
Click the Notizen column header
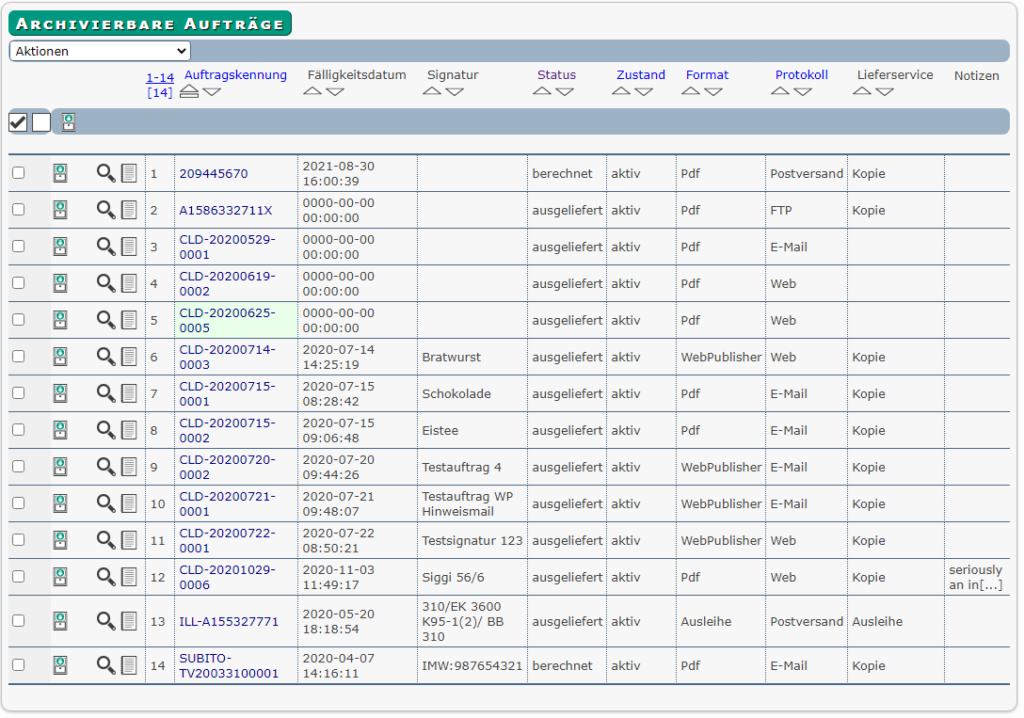pos(976,76)
